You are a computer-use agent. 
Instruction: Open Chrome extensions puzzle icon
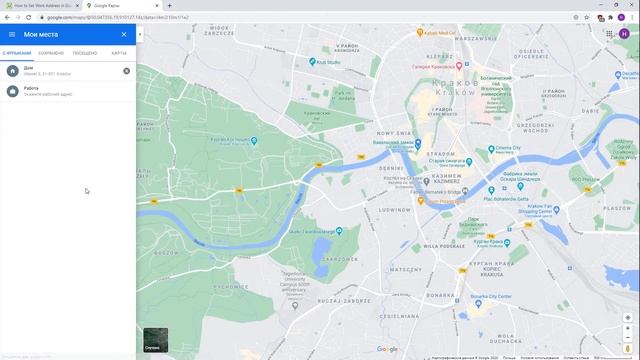(x=611, y=18)
